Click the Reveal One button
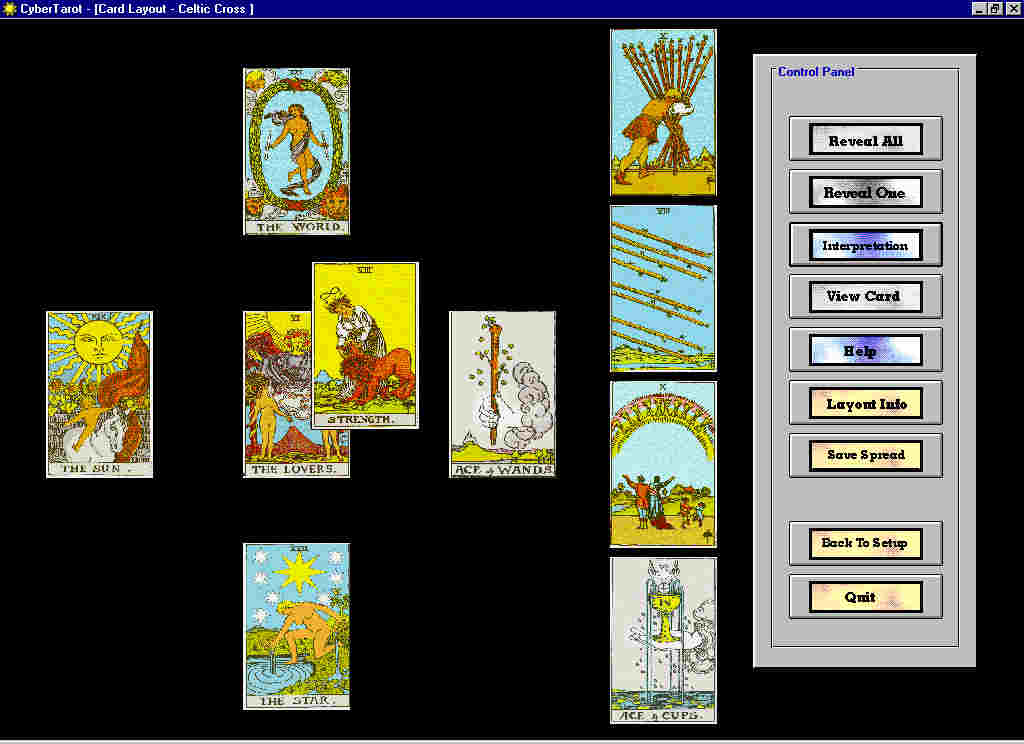The image size is (1024, 744). coord(865,193)
